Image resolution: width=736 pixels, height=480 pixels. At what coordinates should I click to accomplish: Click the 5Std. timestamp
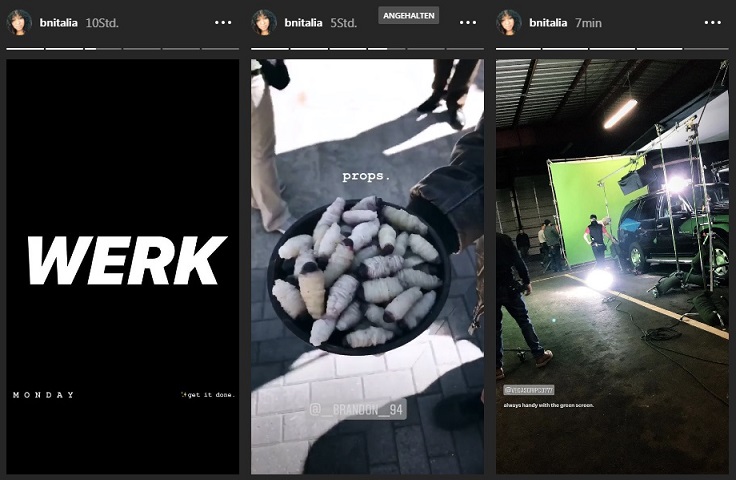click(x=344, y=23)
